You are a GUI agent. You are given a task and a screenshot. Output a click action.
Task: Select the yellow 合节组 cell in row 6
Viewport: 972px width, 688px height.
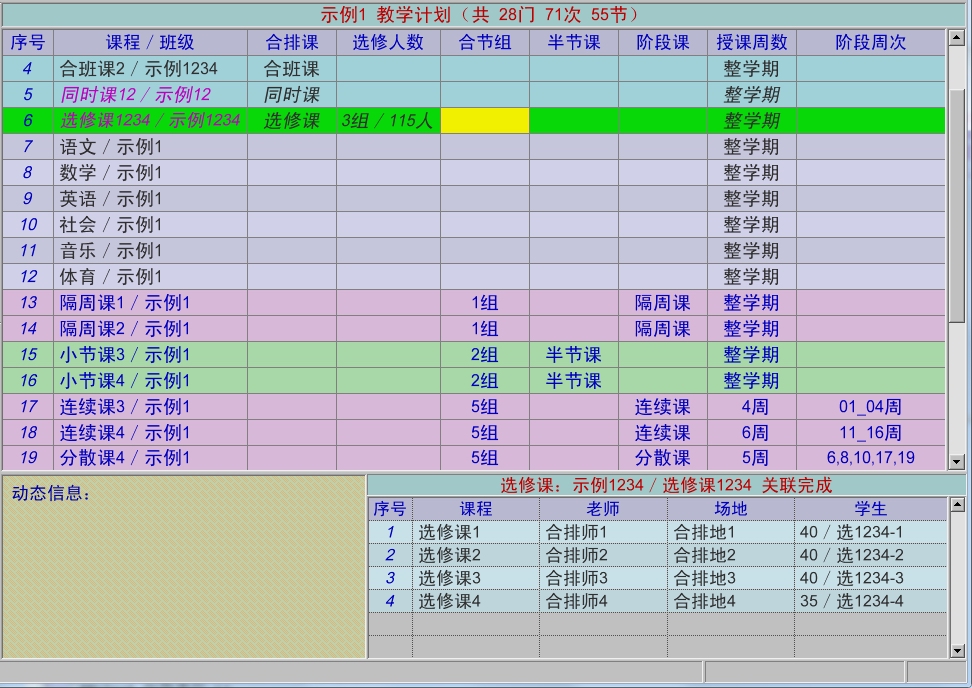click(485, 120)
